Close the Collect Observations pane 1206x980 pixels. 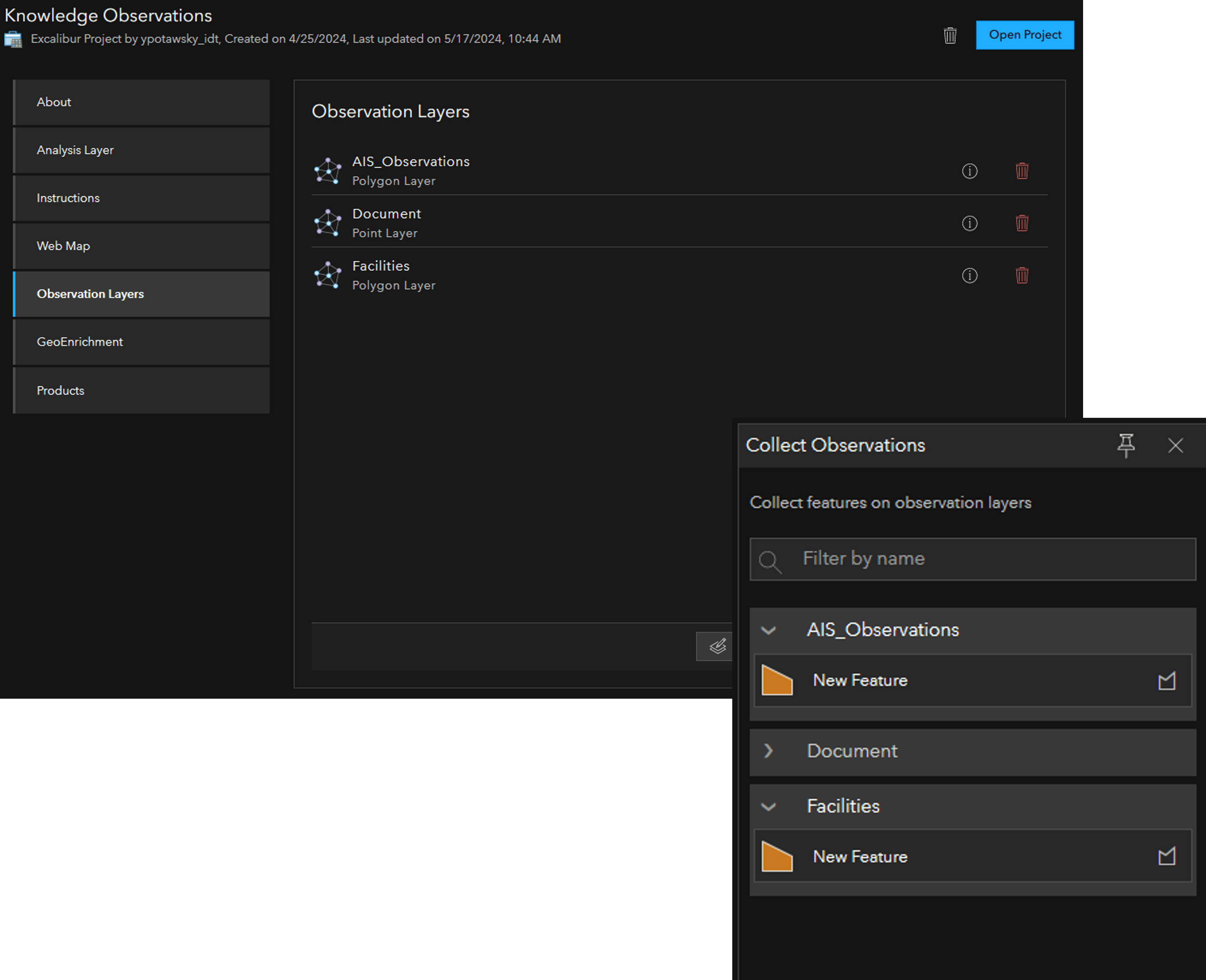point(1175,445)
